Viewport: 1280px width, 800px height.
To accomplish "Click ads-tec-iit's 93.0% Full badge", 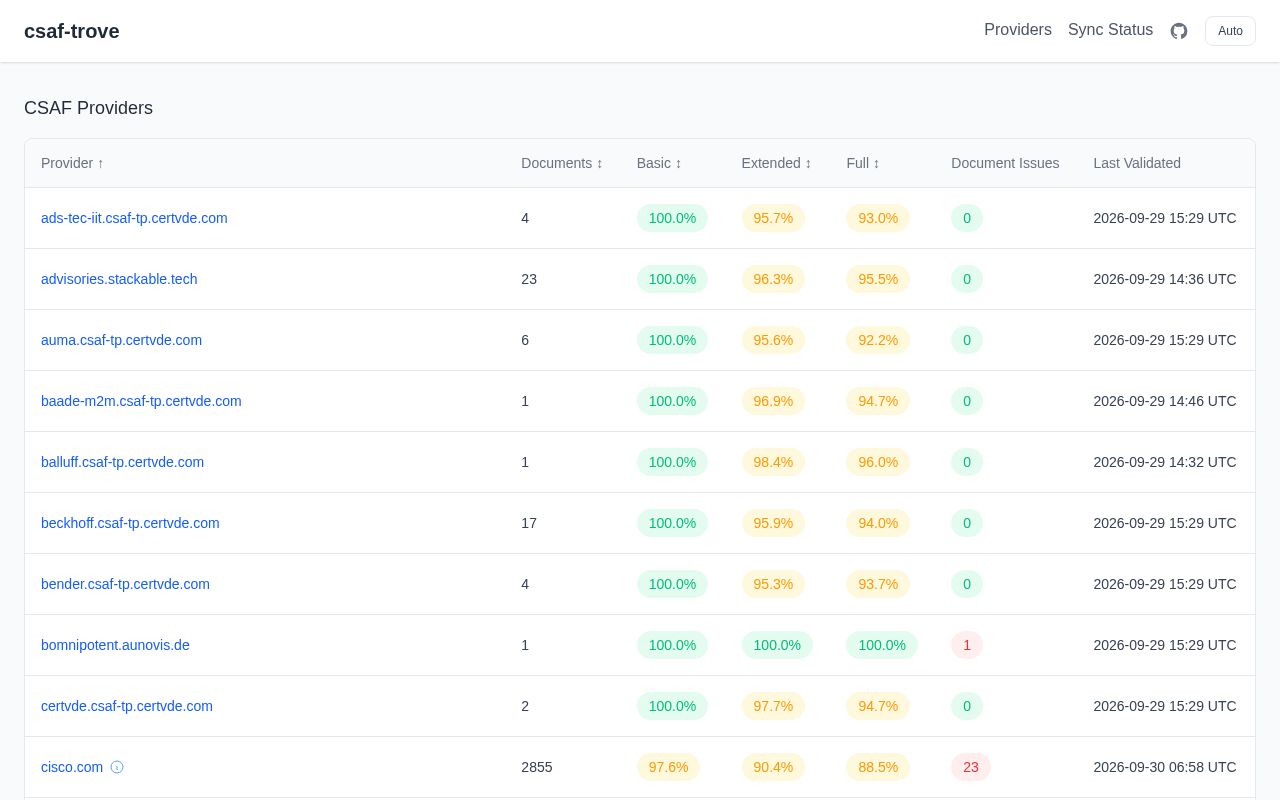I will [x=878, y=218].
